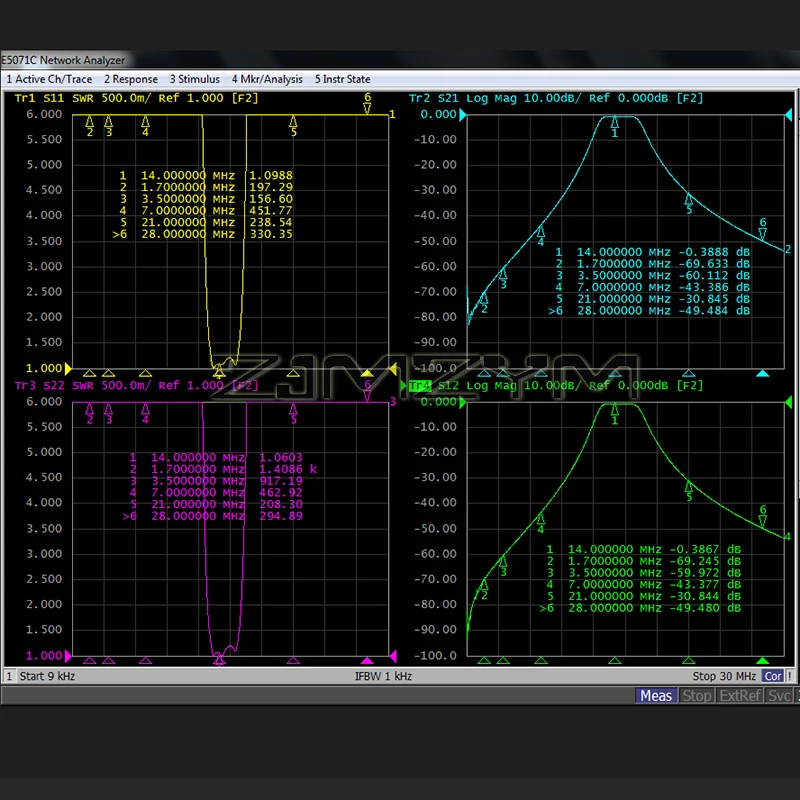The width and height of the screenshot is (800, 800).
Task: Activate the Tr1 S11 SWR trace title
Action: pos(137,98)
